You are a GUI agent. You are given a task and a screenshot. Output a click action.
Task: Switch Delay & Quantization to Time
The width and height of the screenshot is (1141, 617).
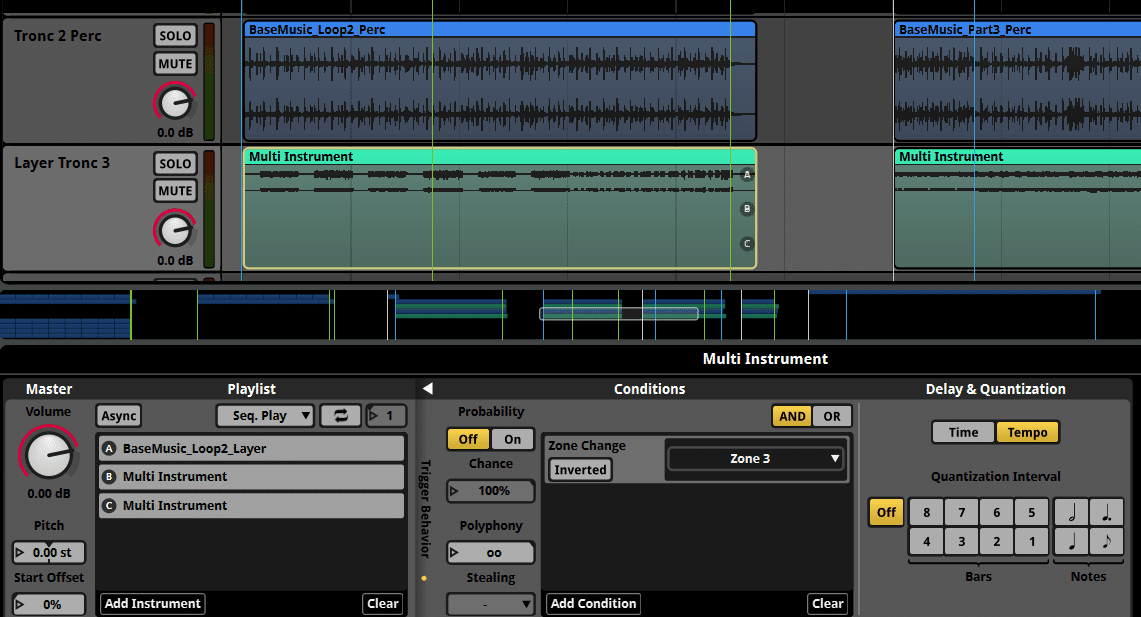point(963,432)
